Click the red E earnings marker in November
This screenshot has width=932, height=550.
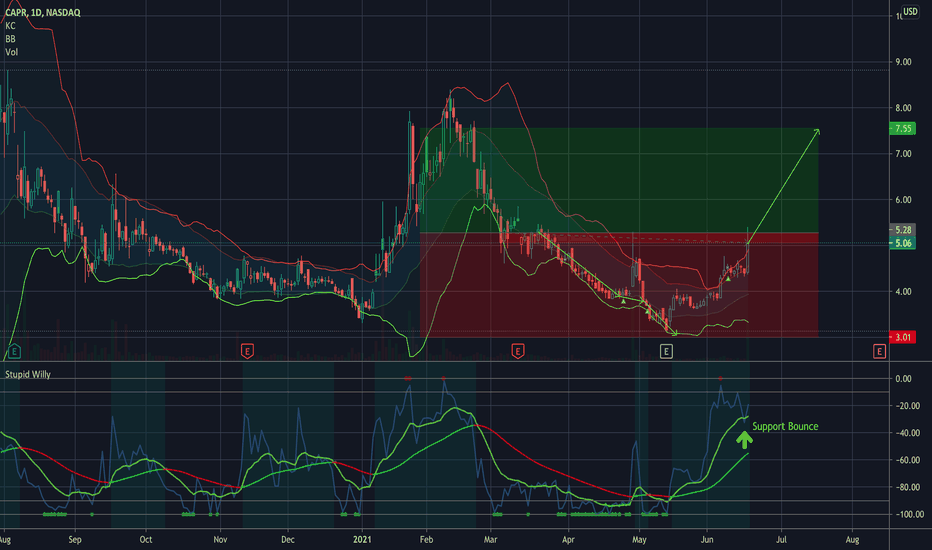point(247,351)
